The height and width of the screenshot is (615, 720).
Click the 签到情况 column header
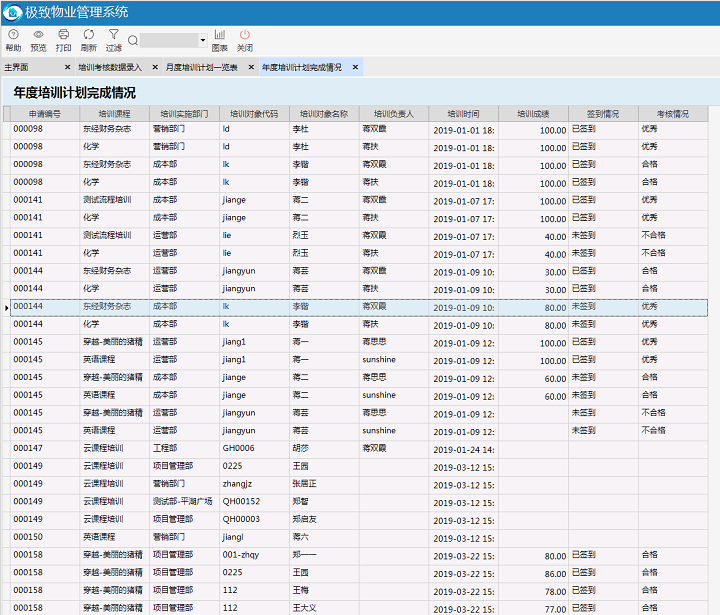(603, 114)
